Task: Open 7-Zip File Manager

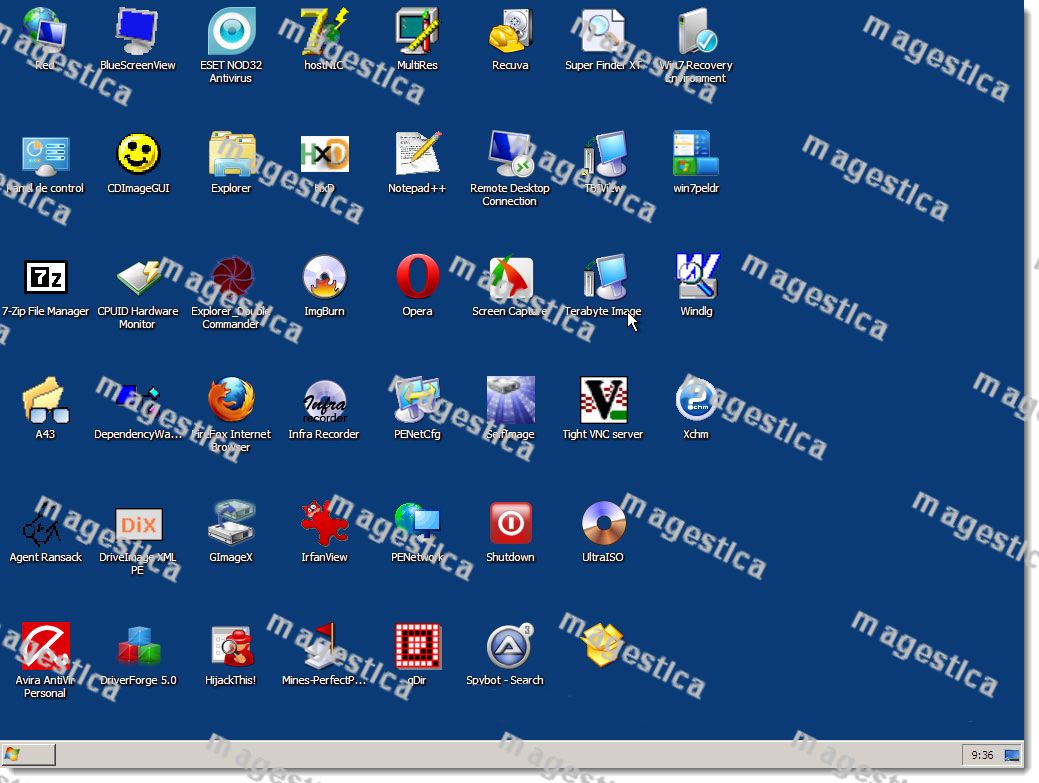Action: 45,278
